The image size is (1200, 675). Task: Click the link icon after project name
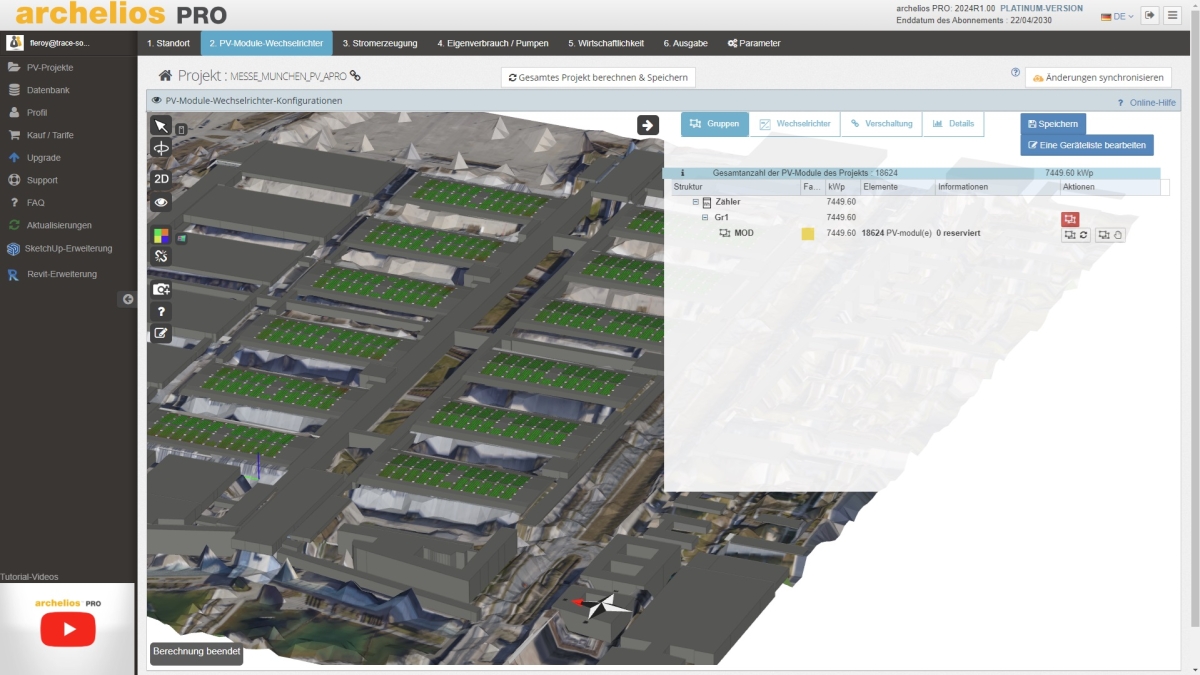coord(355,76)
